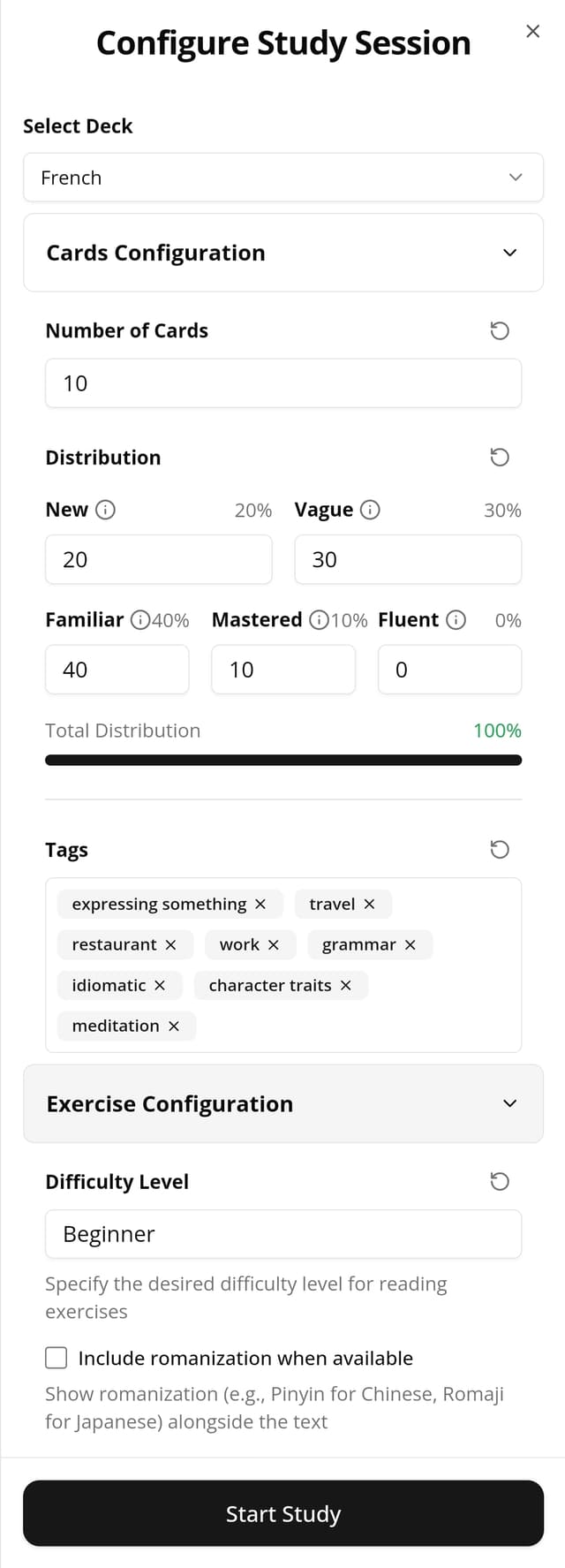
Task: Reset the Distribution settings
Action: pyautogui.click(x=500, y=457)
